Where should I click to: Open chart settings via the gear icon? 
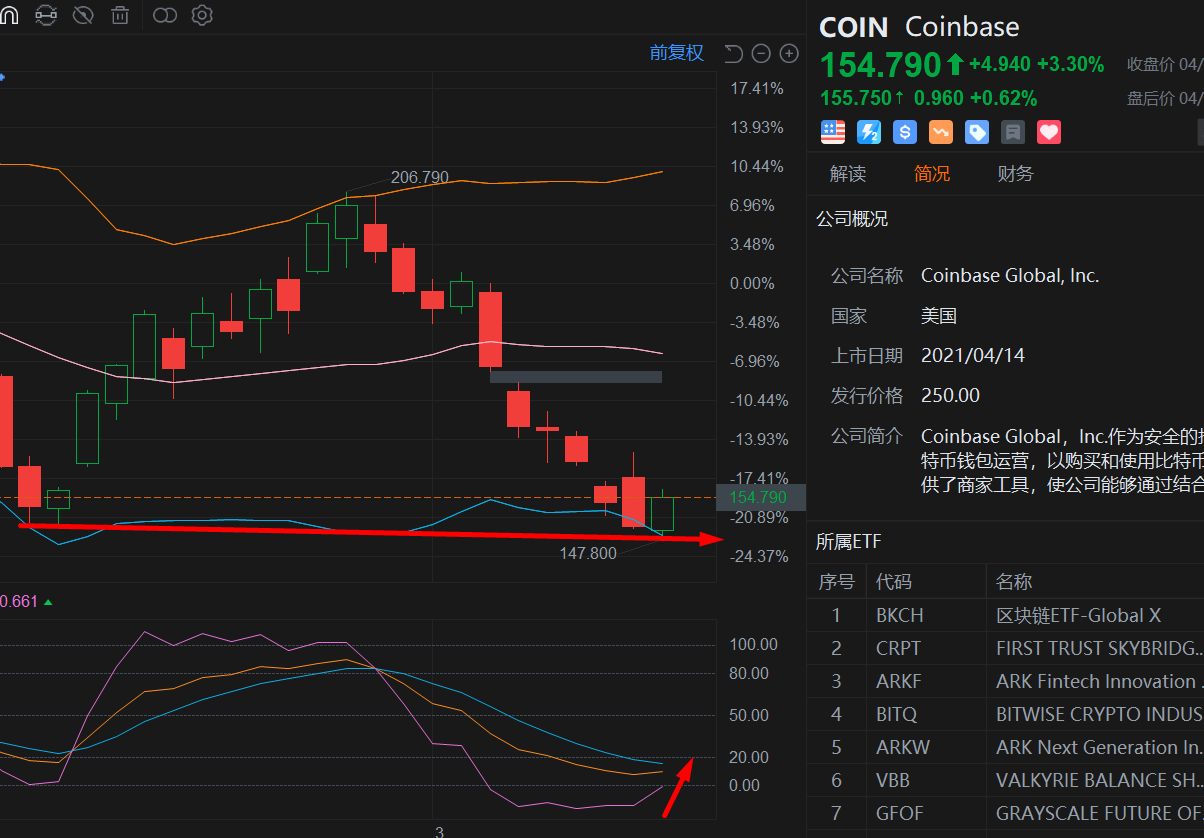[x=202, y=15]
